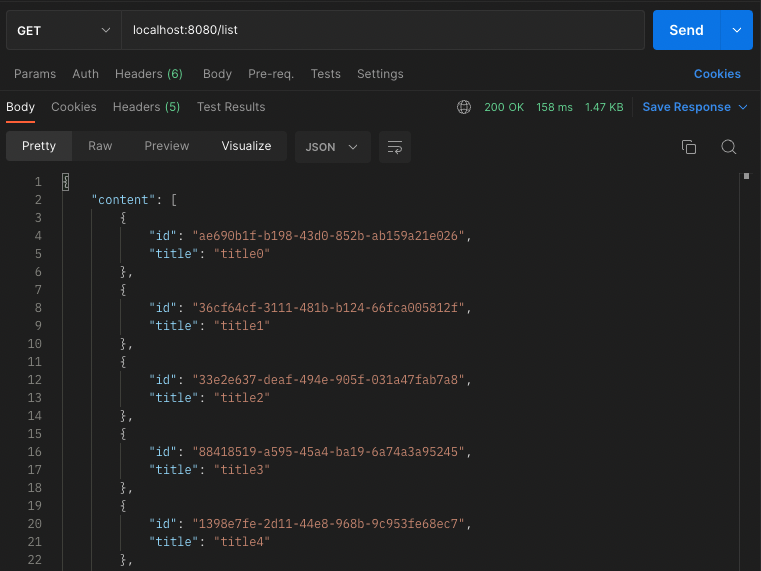Click the localhost:8080/list URL field
Image resolution: width=761 pixels, height=571 pixels.
point(382,30)
